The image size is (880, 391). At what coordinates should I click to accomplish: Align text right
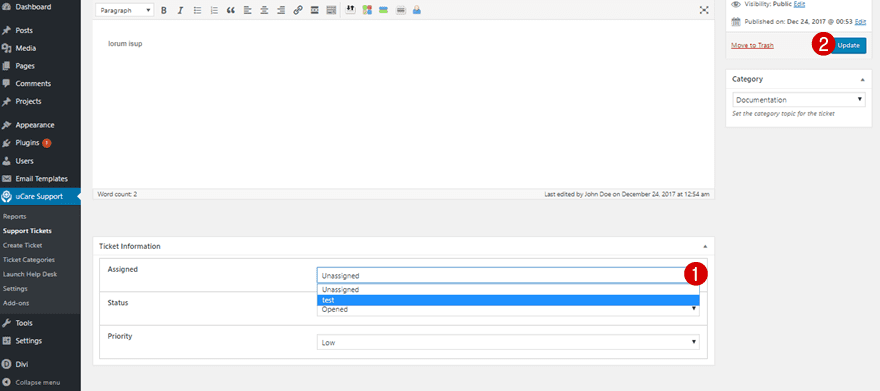click(x=281, y=10)
